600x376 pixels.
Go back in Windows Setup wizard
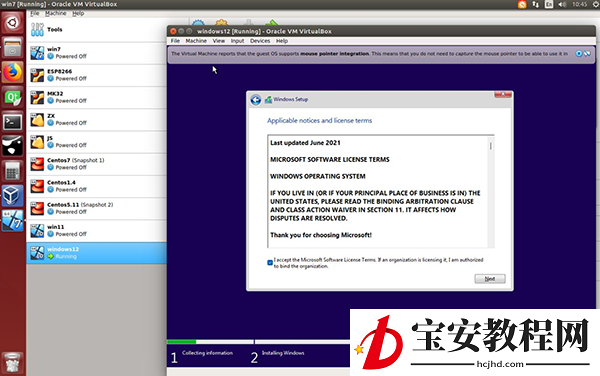(x=256, y=100)
